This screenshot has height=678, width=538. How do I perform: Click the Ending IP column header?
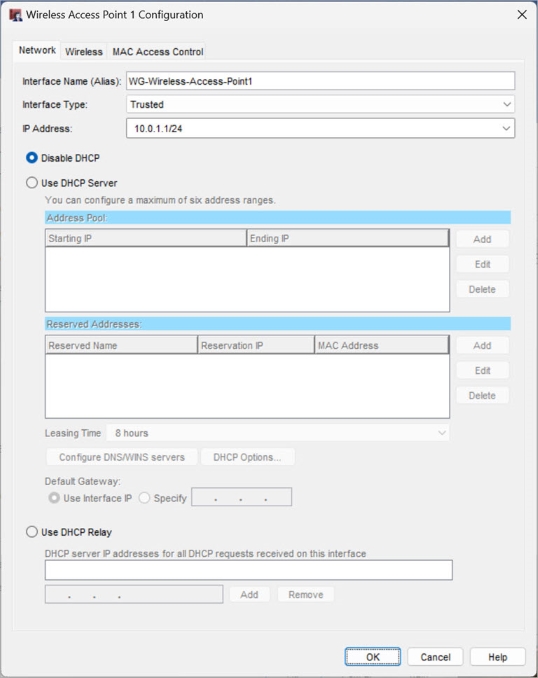(x=347, y=238)
